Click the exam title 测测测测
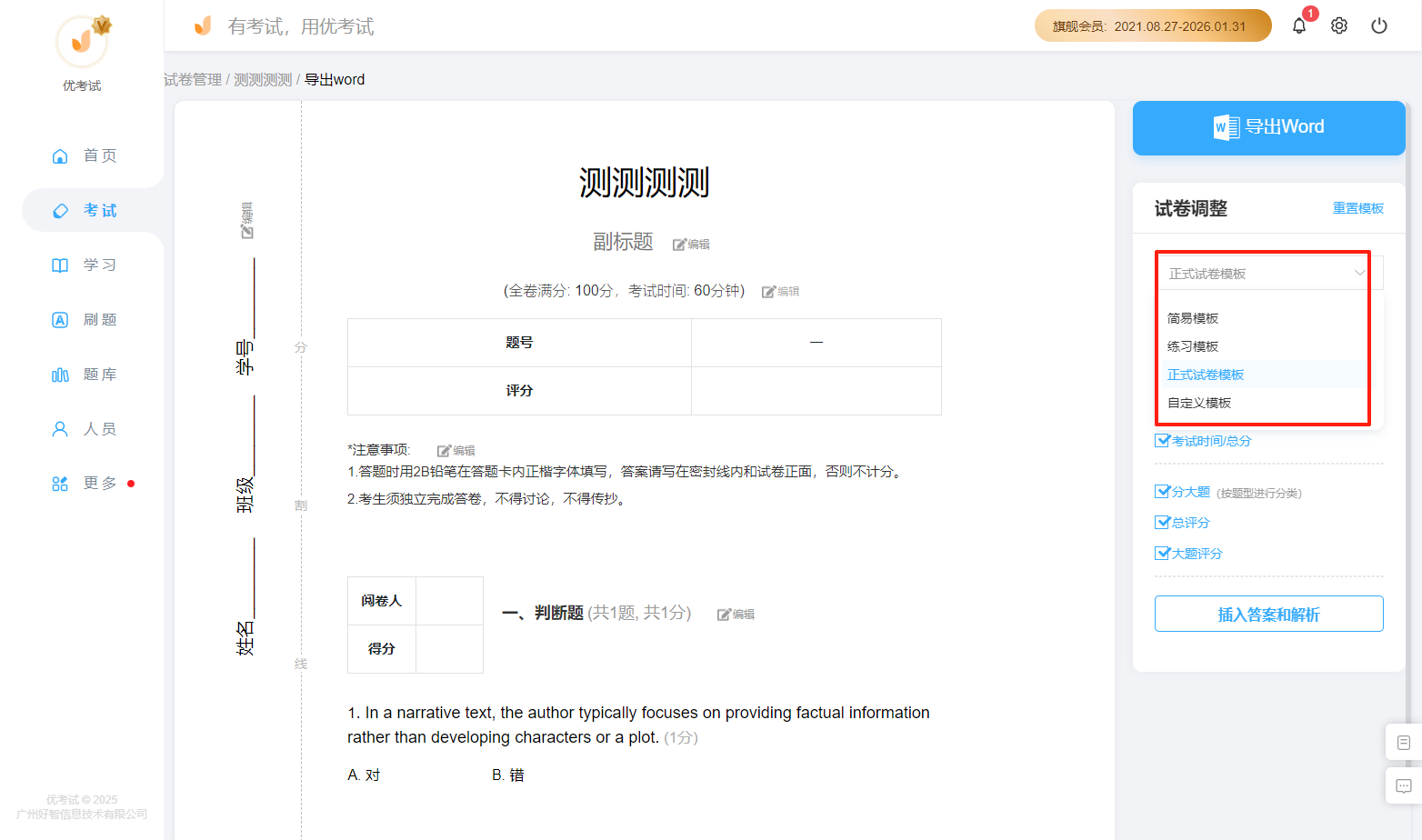Image resolution: width=1422 pixels, height=840 pixels. 644,183
